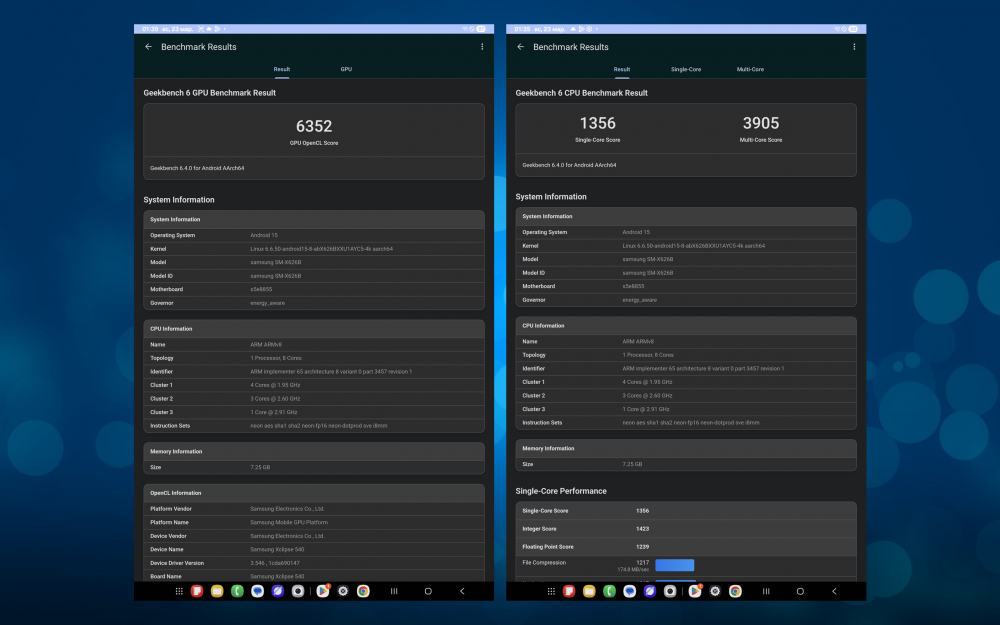Launch Camera app from the right taskbar
The image size is (1000, 625).
point(669,591)
